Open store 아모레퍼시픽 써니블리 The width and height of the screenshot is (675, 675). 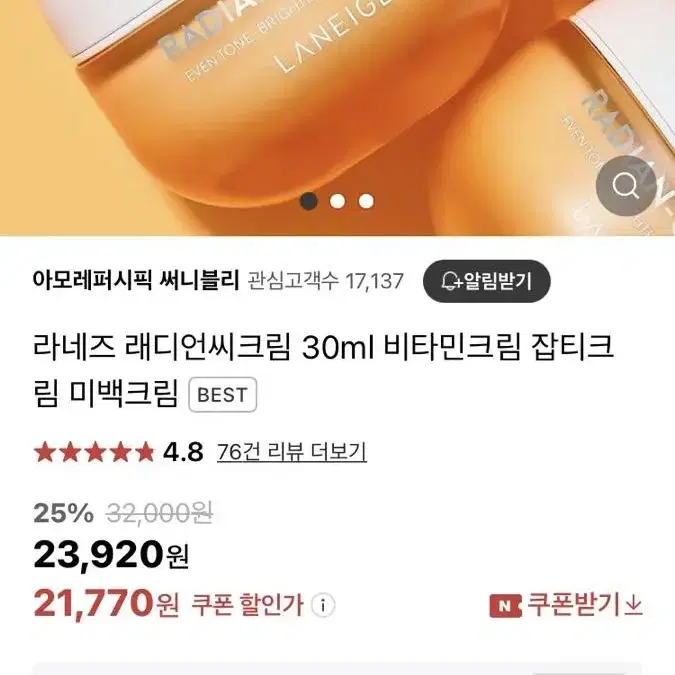(x=135, y=281)
